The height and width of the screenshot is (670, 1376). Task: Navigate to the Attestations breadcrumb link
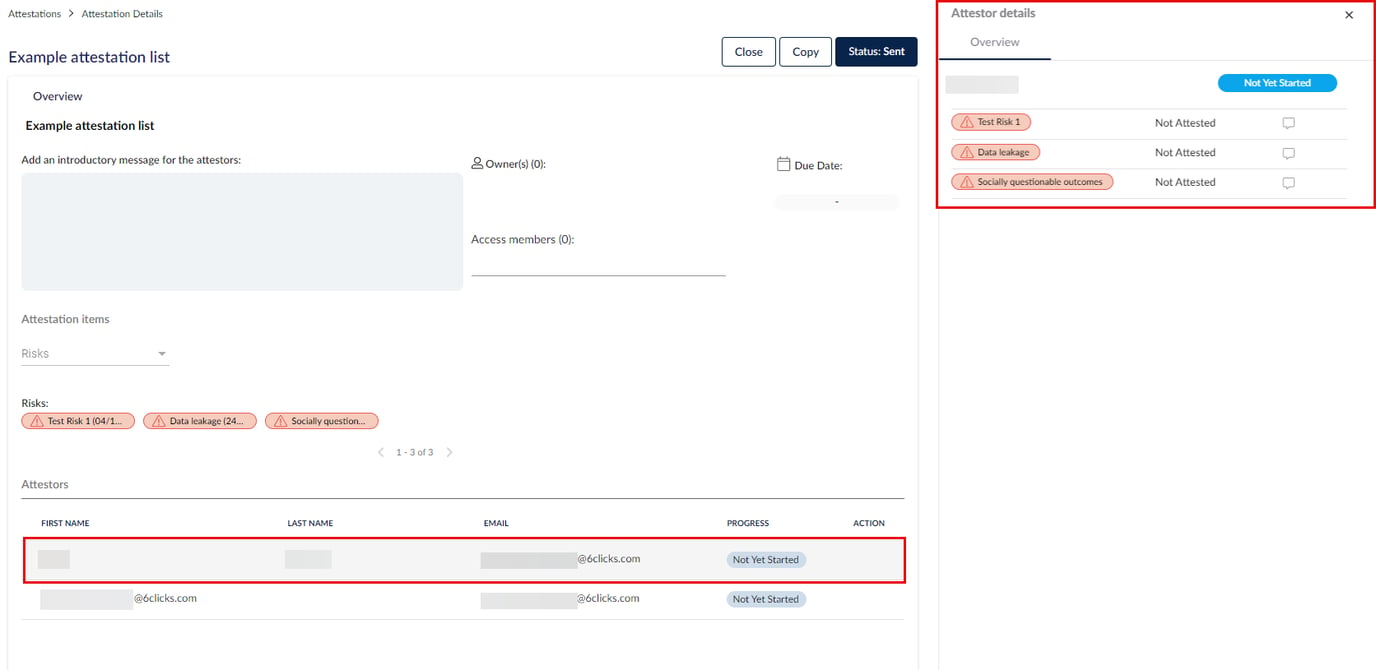pyautogui.click(x=34, y=14)
